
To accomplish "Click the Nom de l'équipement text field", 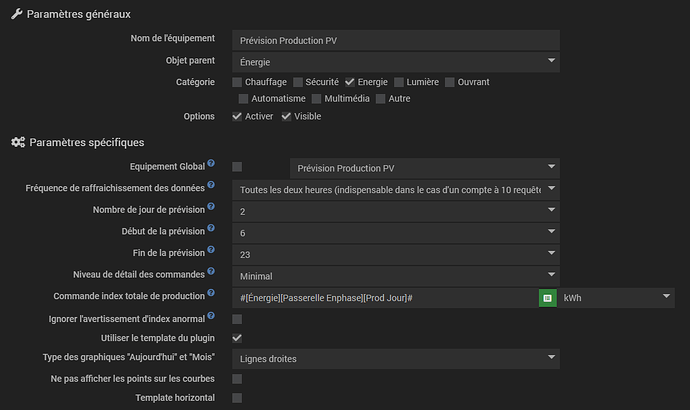I will pyautogui.click(x=395, y=40).
